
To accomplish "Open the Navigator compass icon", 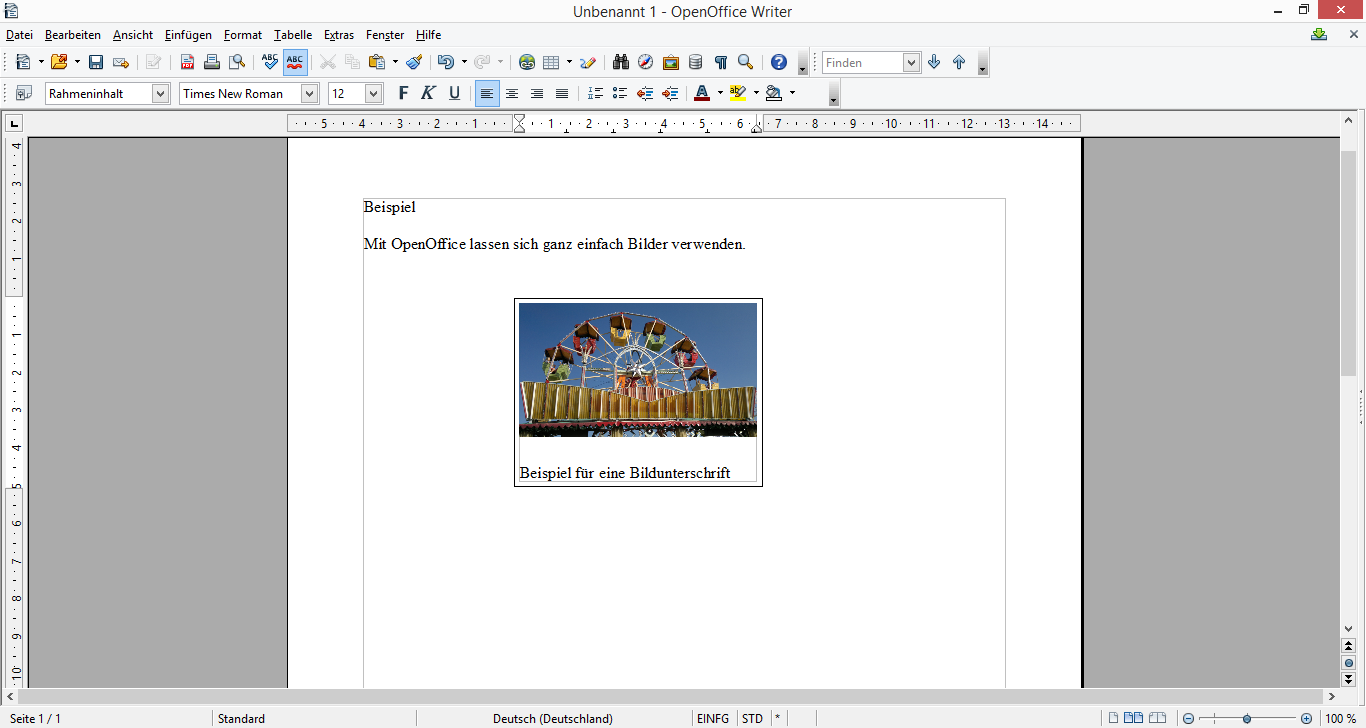I will point(646,62).
